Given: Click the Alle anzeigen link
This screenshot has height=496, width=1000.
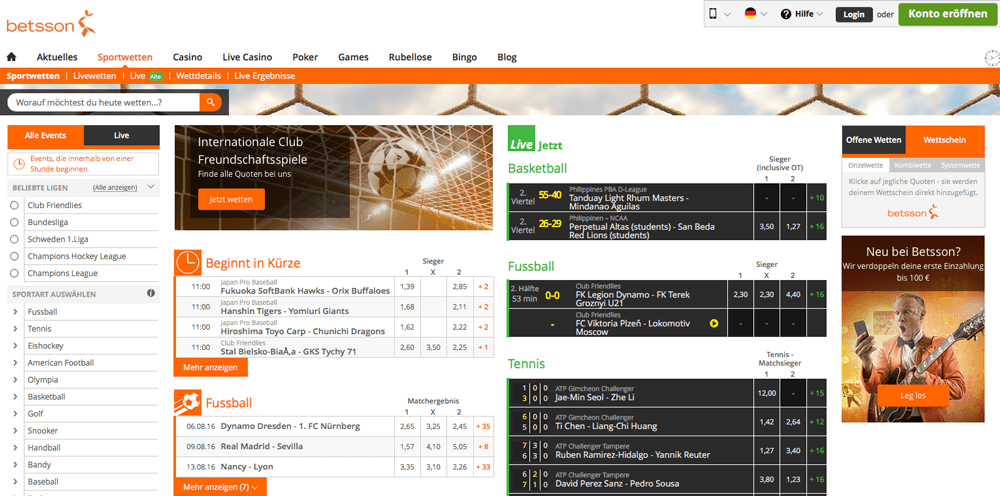Looking at the screenshot, I should click(115, 187).
